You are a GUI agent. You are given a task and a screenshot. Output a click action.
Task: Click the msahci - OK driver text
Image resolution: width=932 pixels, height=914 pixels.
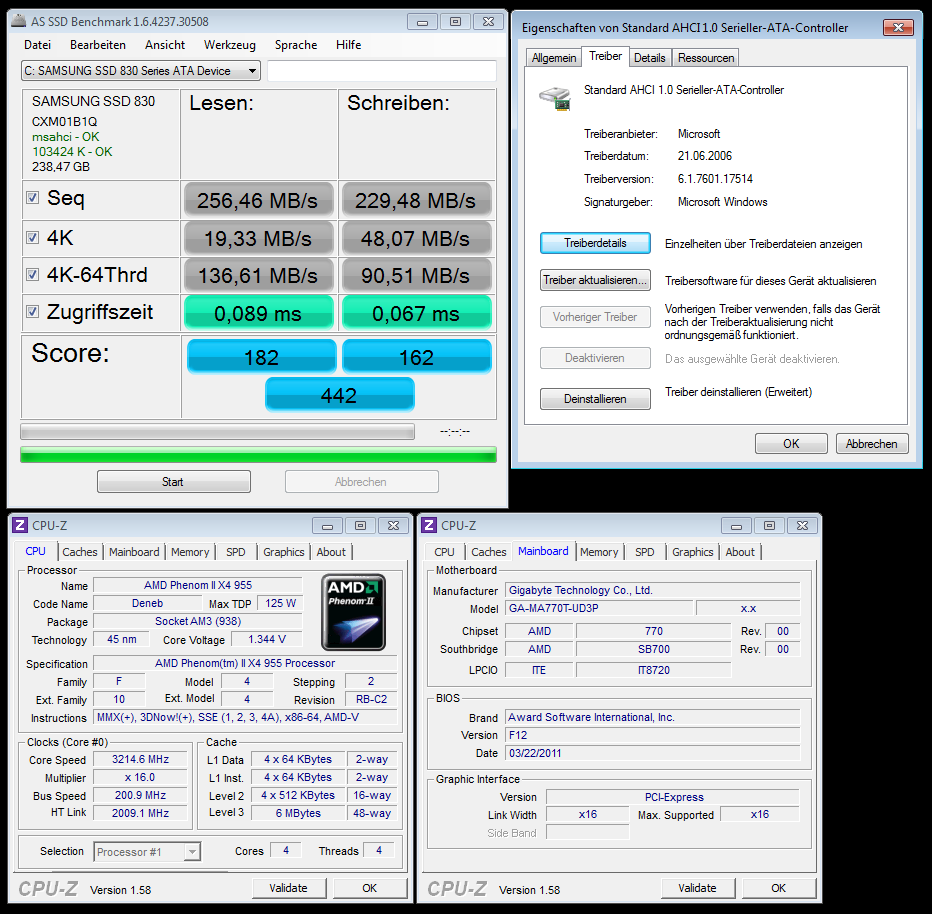pos(65,137)
